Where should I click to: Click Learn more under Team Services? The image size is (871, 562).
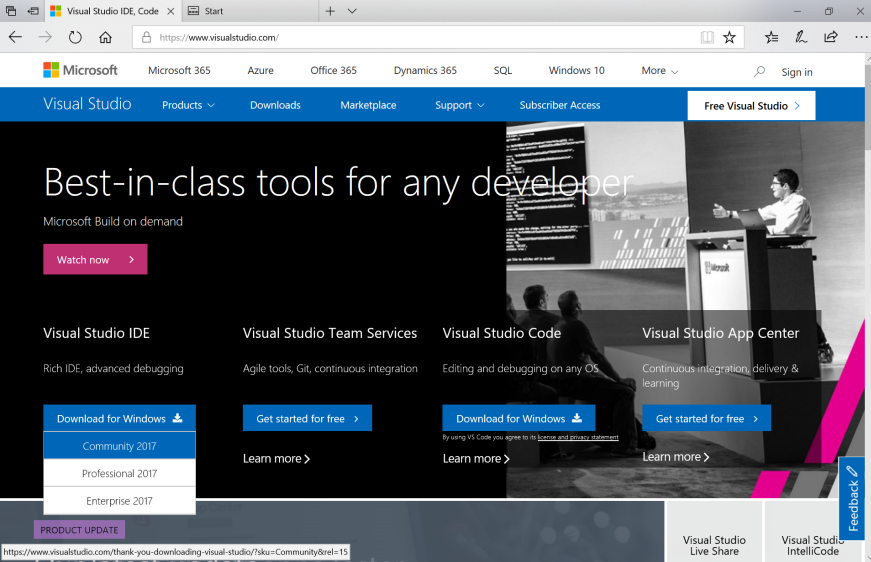276,459
